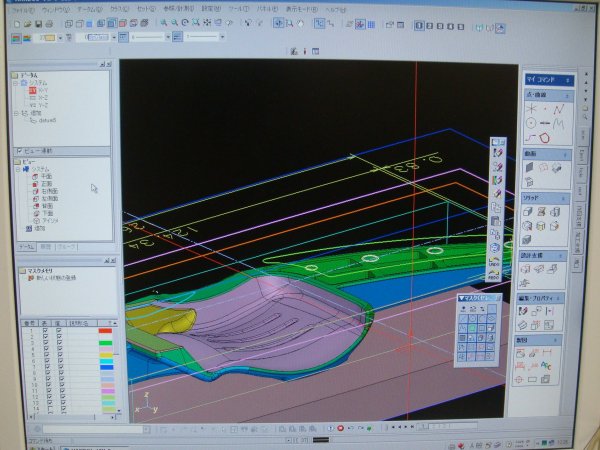Select the filled surface tool in 曲面 panel
Viewport: 600px width, 450px height.
(529, 167)
